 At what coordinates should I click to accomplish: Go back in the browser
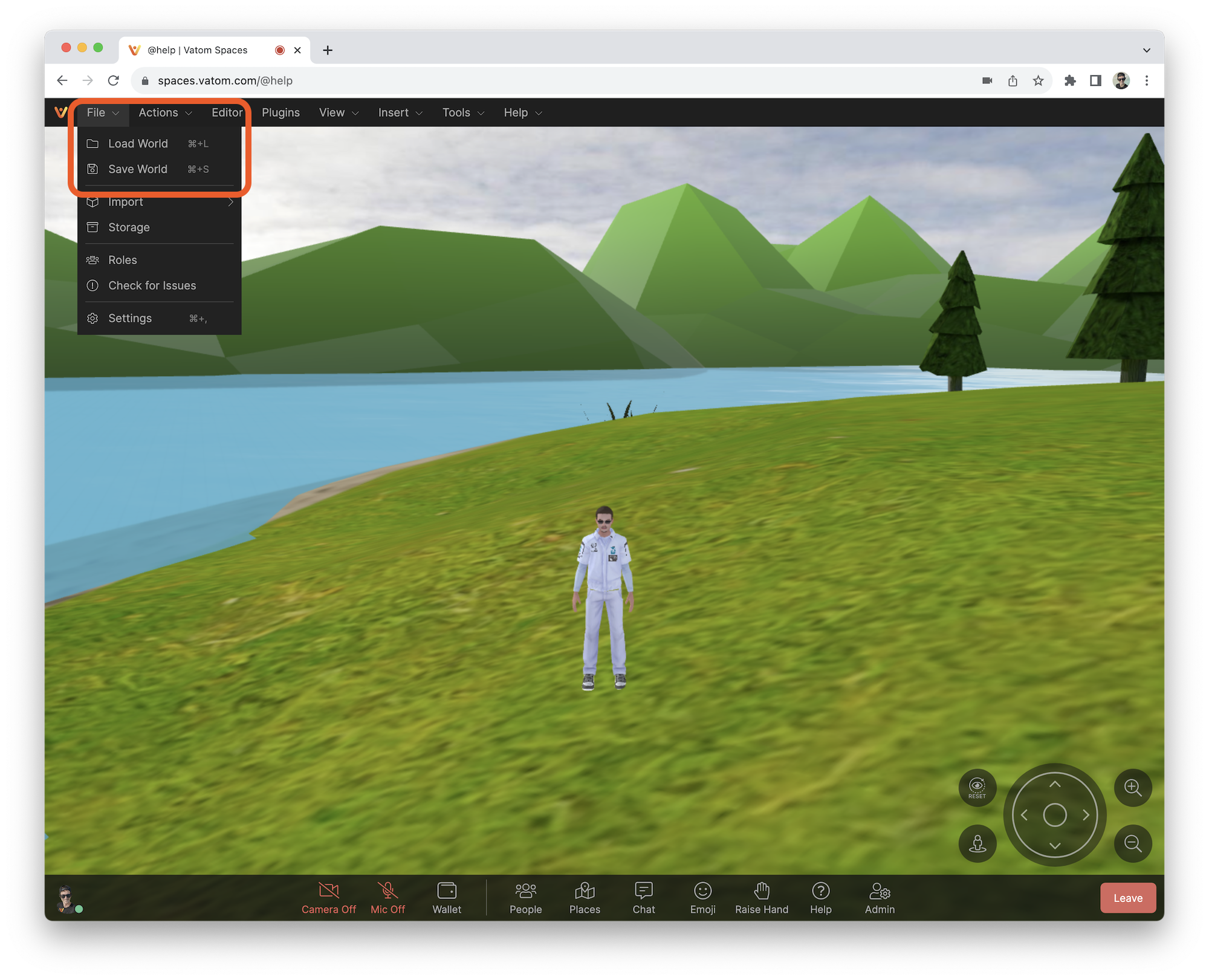(x=62, y=80)
